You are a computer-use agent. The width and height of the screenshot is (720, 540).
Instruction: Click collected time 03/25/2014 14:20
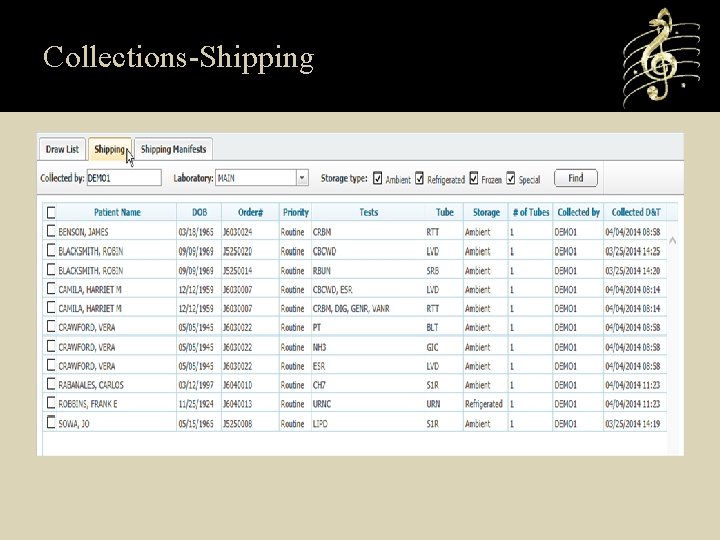633,271
